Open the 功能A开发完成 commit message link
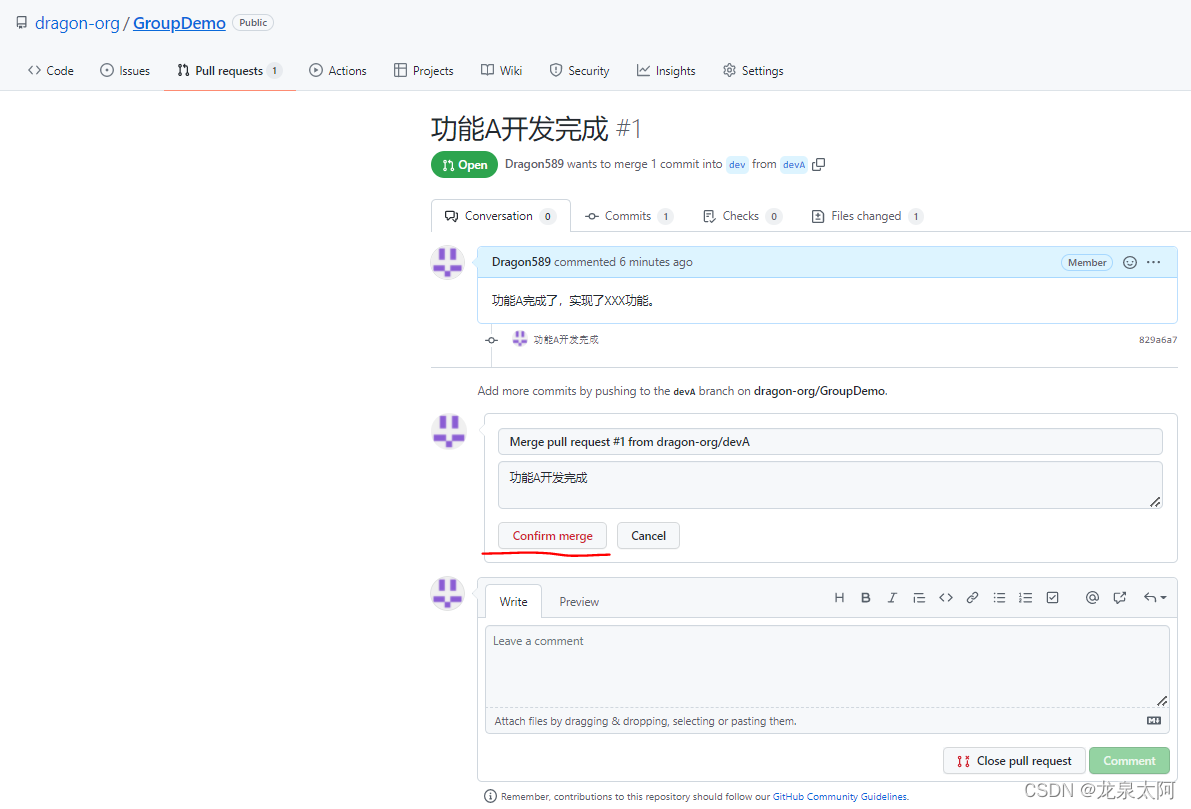This screenshot has height=809, width=1191. [566, 340]
